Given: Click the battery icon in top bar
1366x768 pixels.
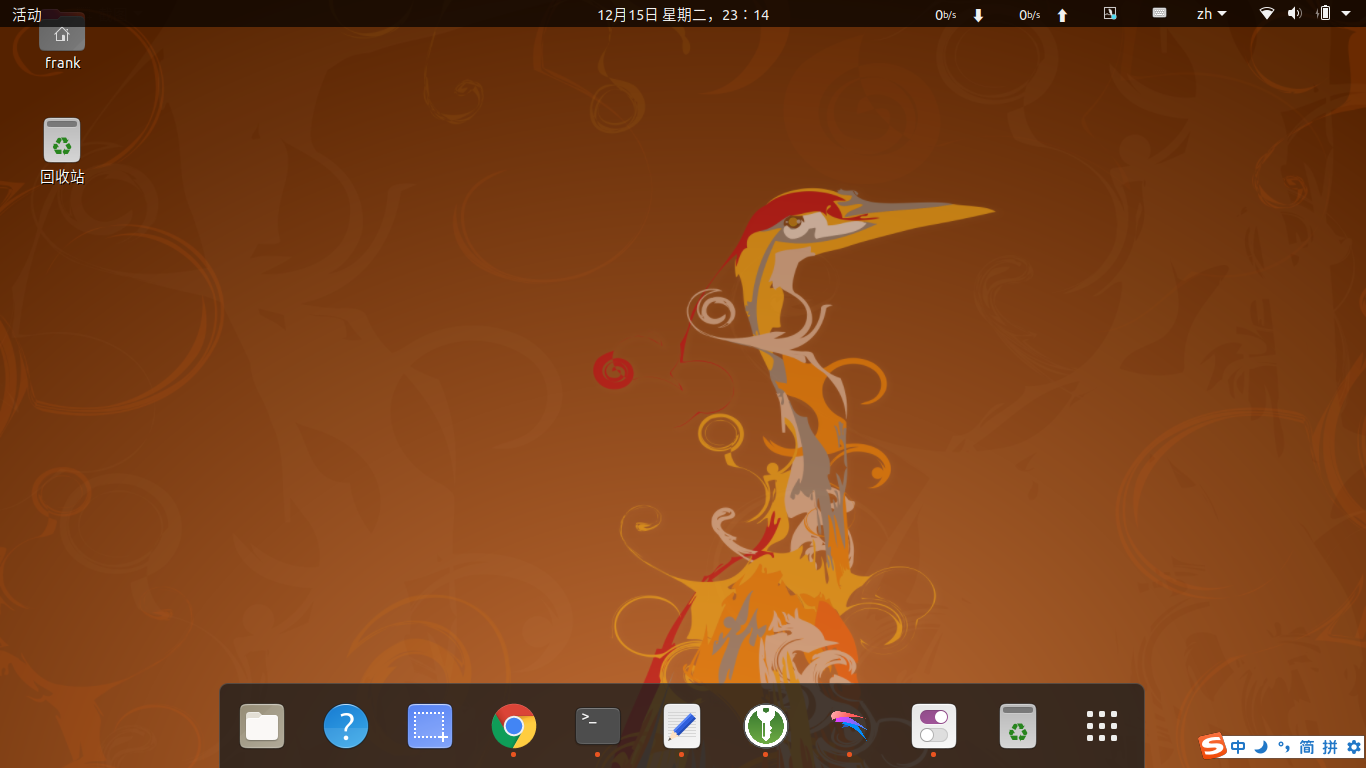Looking at the screenshot, I should click(1324, 13).
